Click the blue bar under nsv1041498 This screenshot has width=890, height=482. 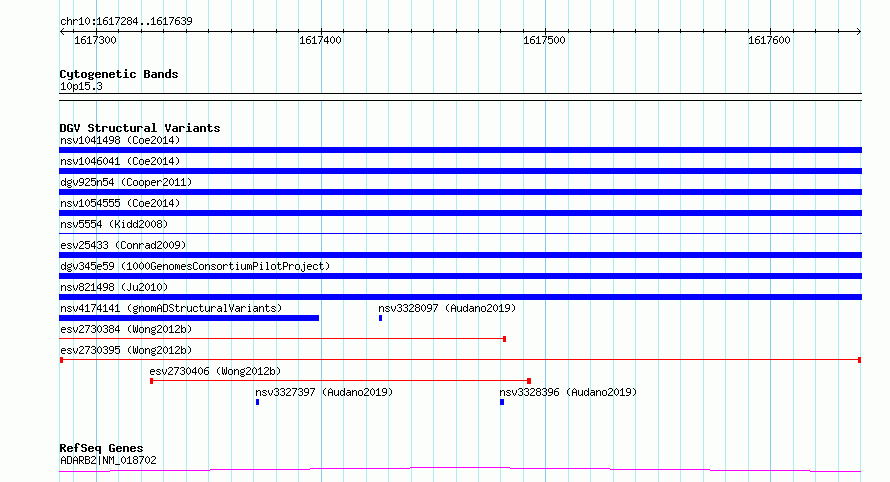tap(460, 150)
